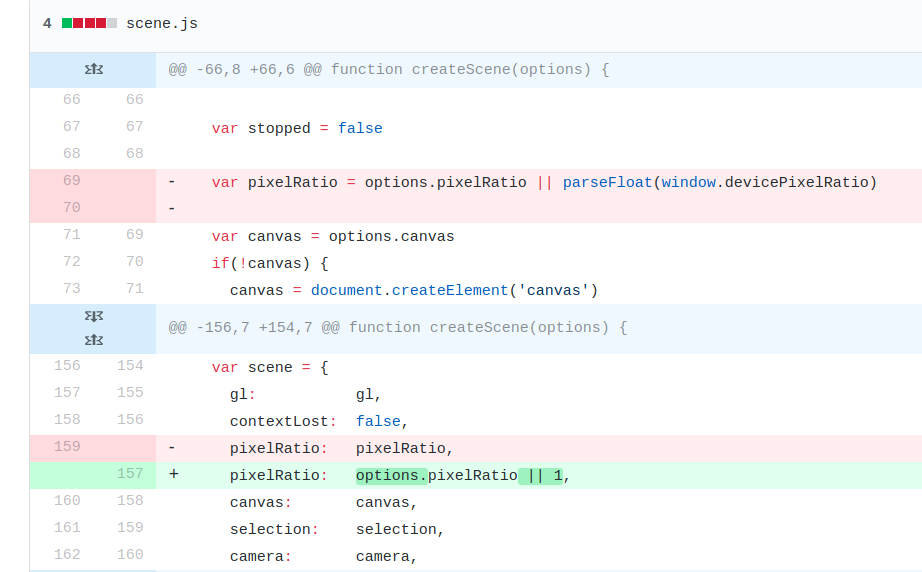Screen dimensions: 922x572
Task: Select deleted line number 159 in the red gutter
Action: coord(67,447)
